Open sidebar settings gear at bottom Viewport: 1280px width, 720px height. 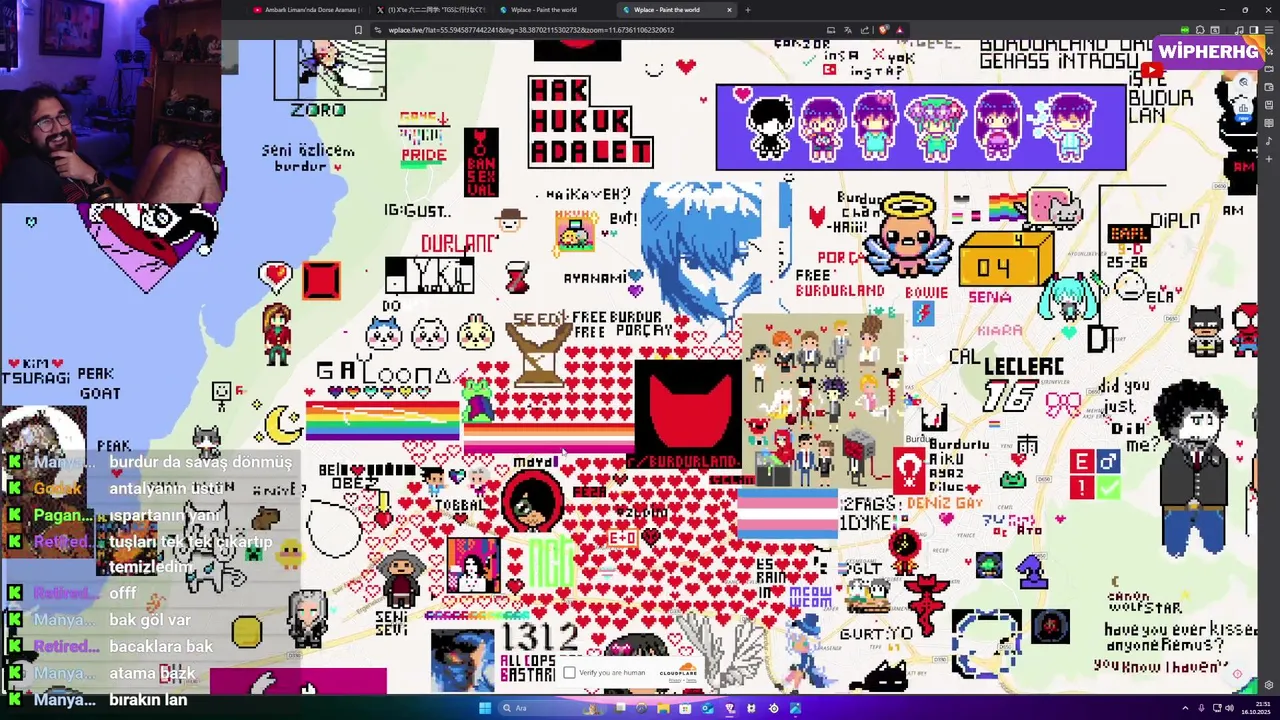point(1269,685)
